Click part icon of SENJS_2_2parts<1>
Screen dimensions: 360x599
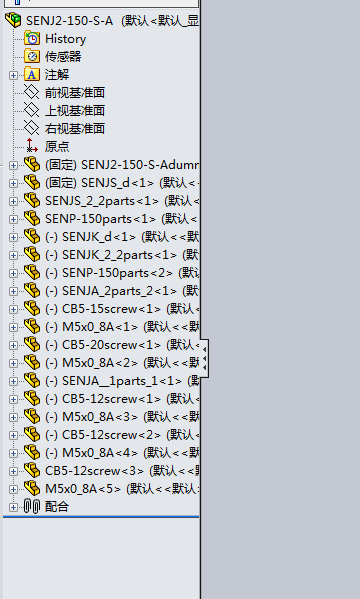point(32,201)
